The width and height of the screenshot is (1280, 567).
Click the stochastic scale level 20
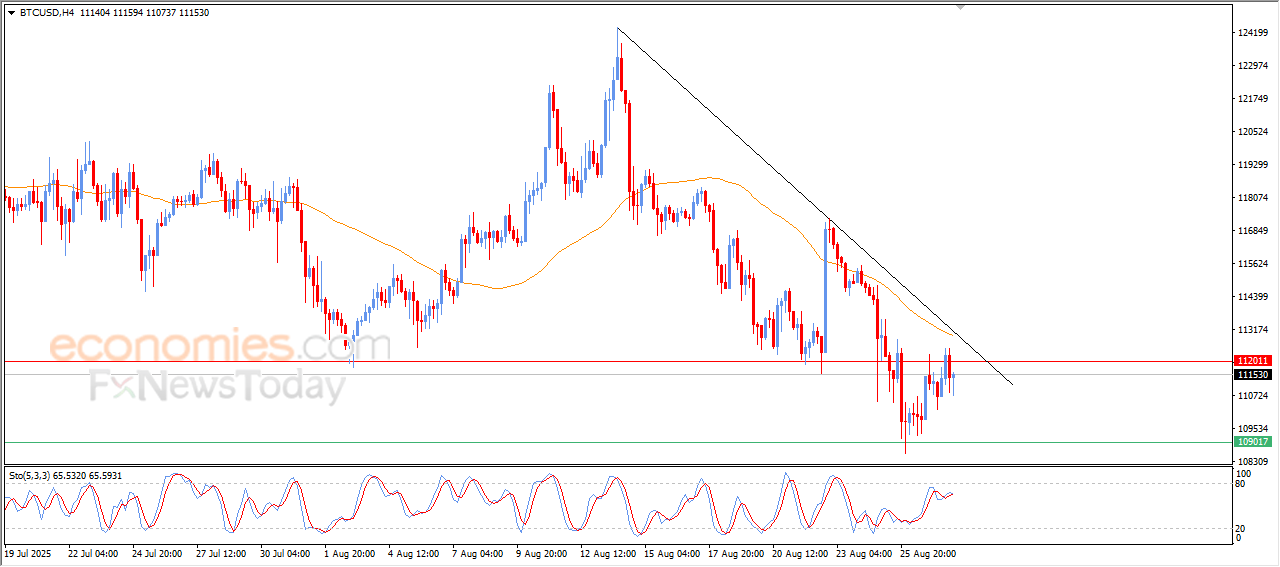[1241, 528]
